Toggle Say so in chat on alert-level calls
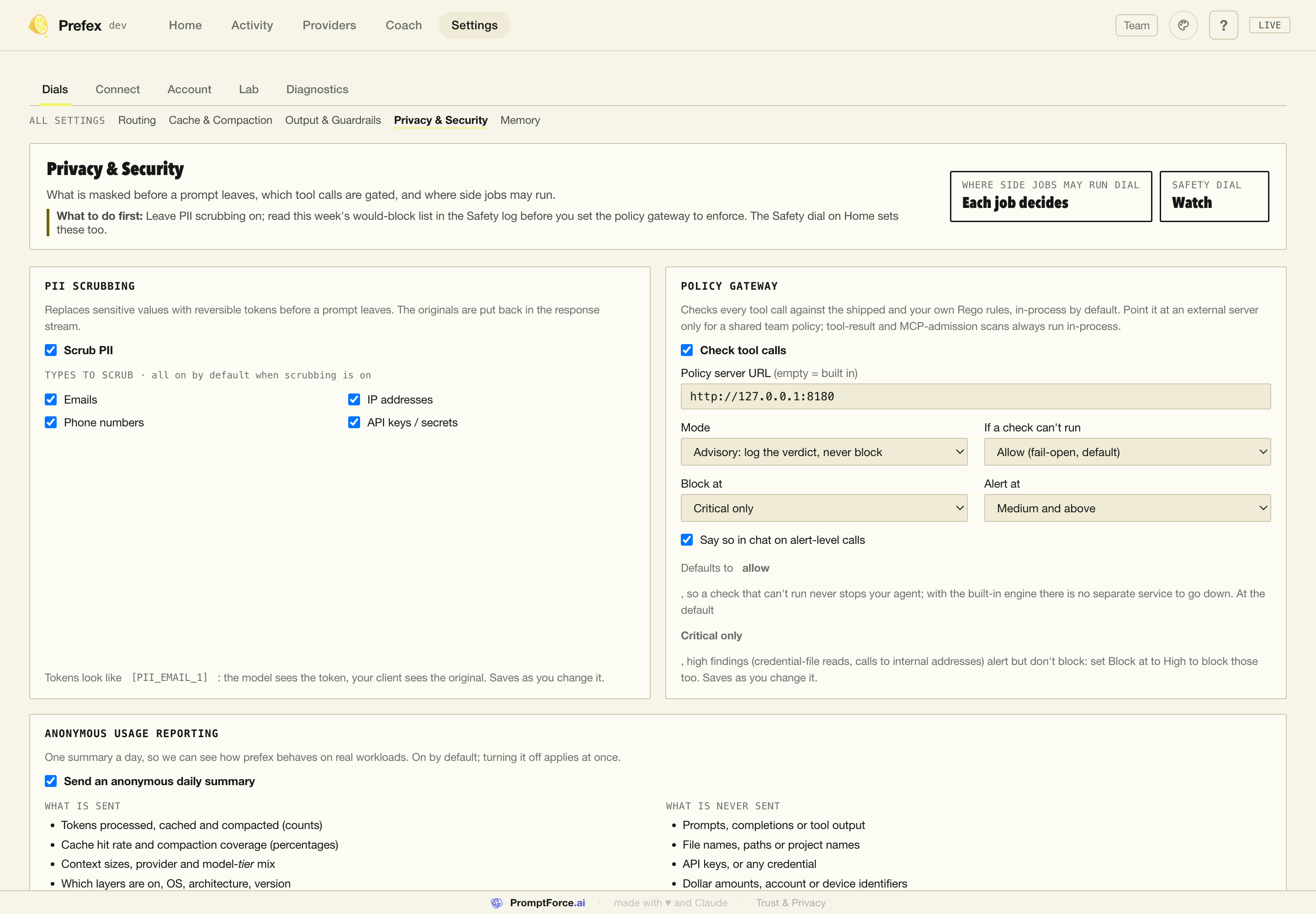The image size is (1316, 914). 687,539
